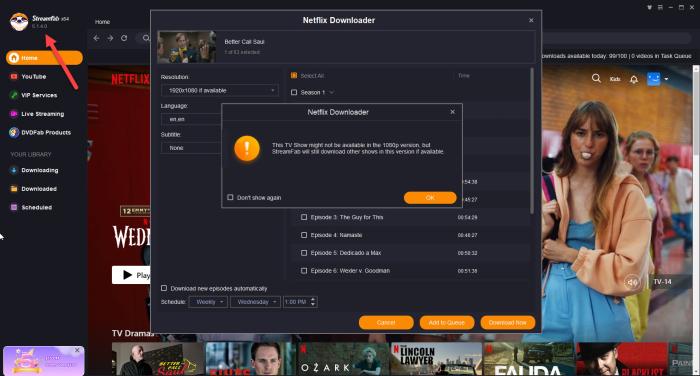Click the Add to Queue button
This screenshot has height=376, width=700.
[x=447, y=322]
